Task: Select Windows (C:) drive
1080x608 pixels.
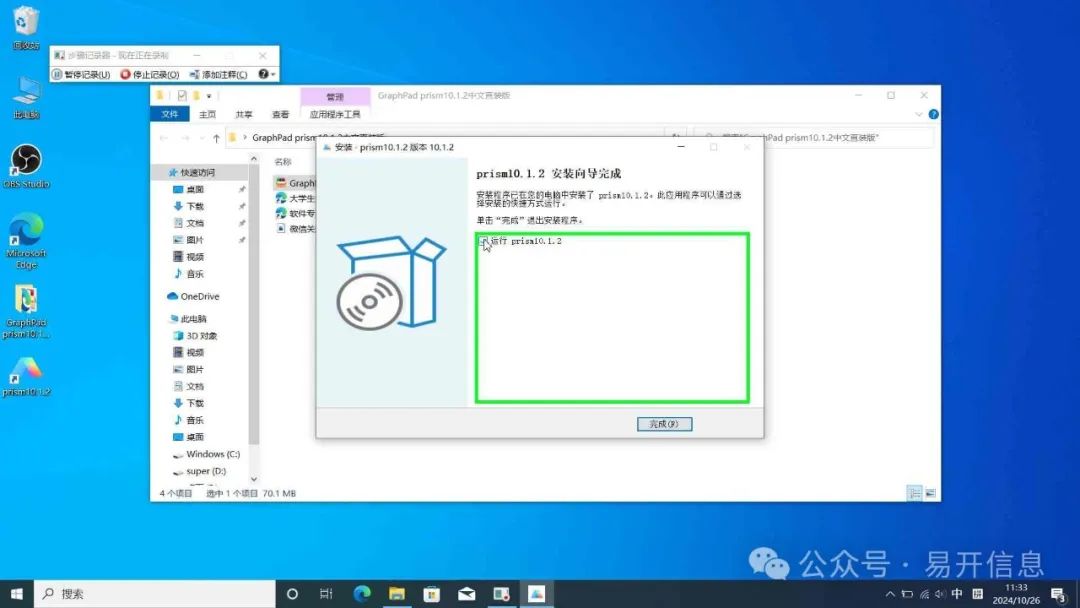Action: [x=205, y=454]
